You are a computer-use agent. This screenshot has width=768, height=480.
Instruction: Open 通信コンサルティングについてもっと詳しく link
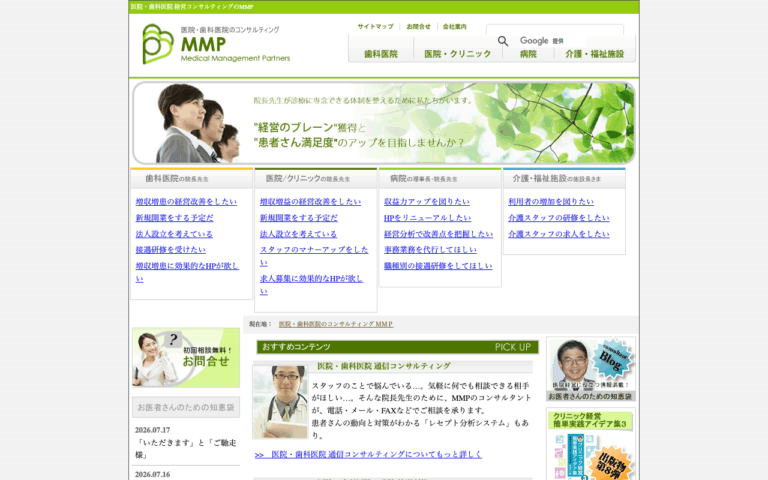[368, 455]
